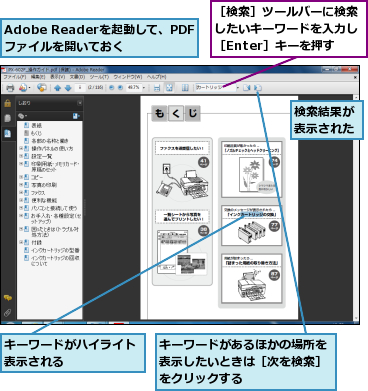
Task: Expand the パソコンと接続して使う bookmark
Action: point(20,208)
